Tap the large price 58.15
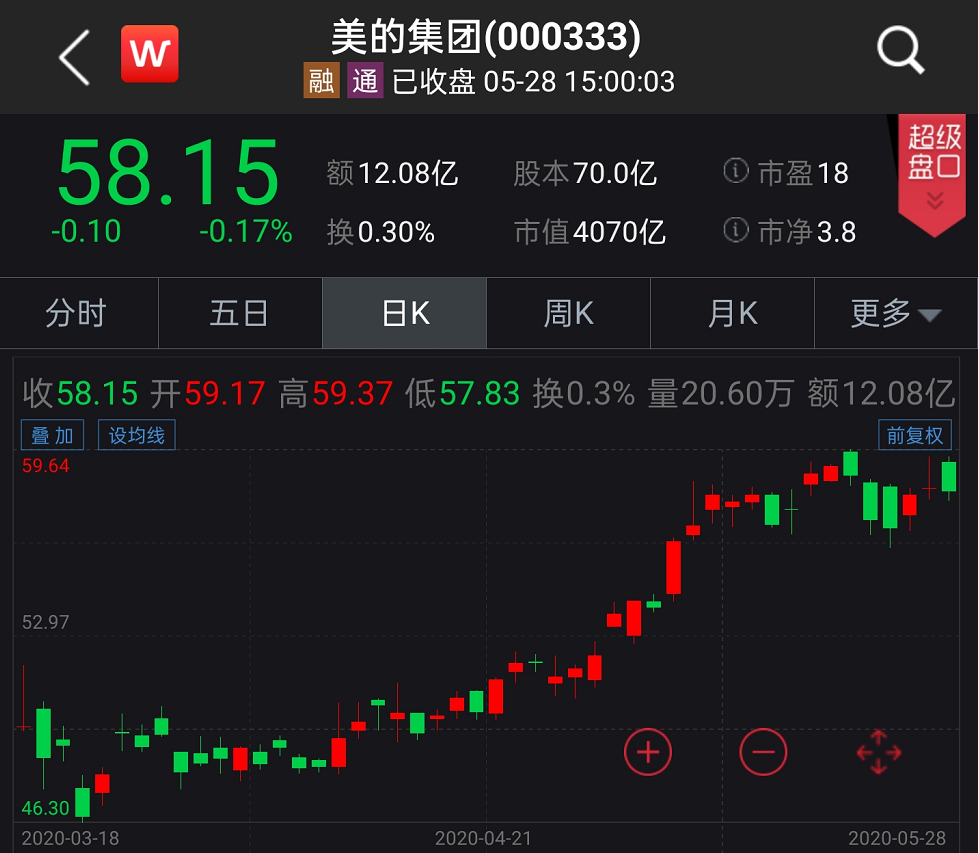The image size is (979, 853). coord(168,172)
